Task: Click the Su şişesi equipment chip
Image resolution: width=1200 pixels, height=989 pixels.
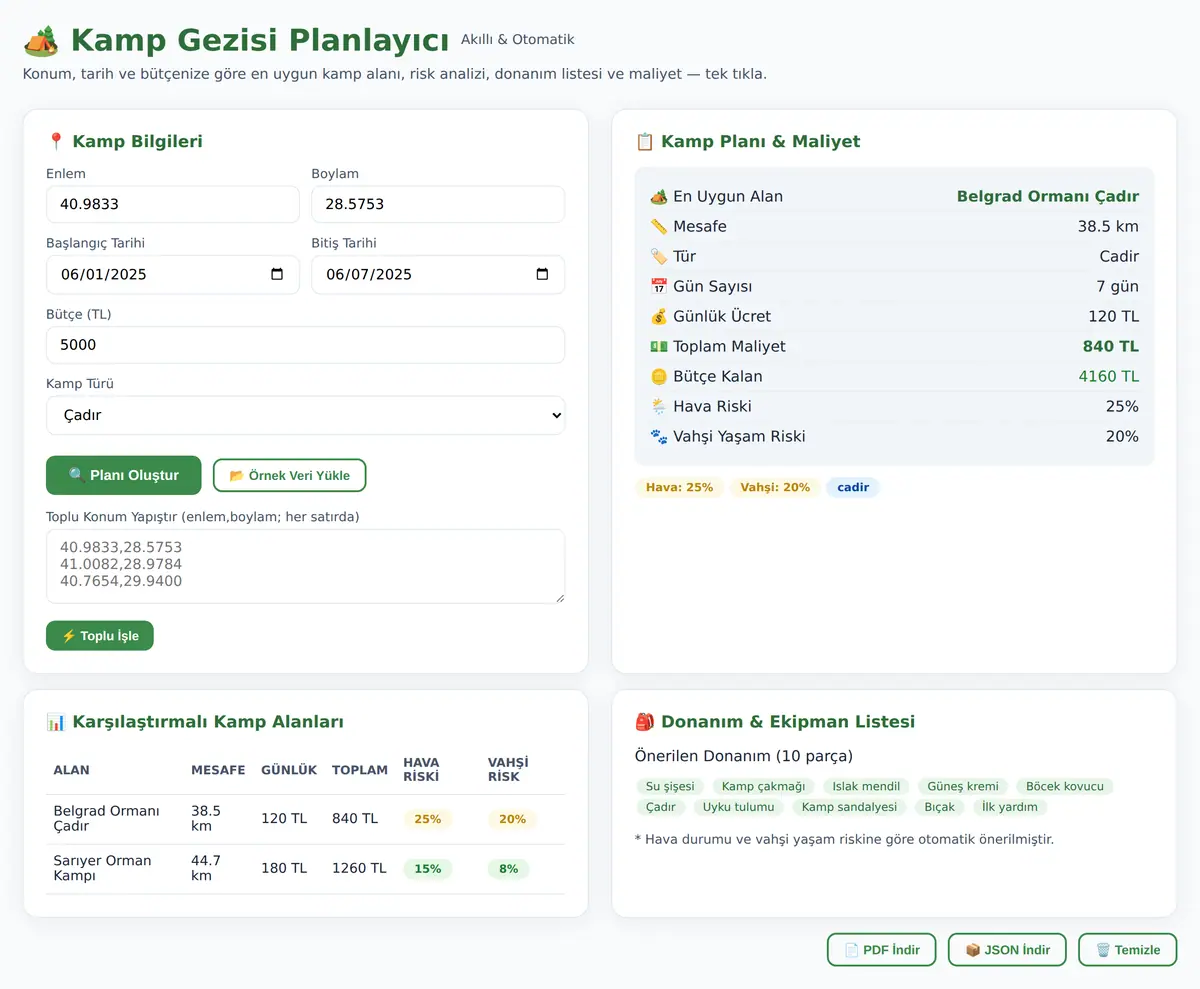Action: click(670, 787)
